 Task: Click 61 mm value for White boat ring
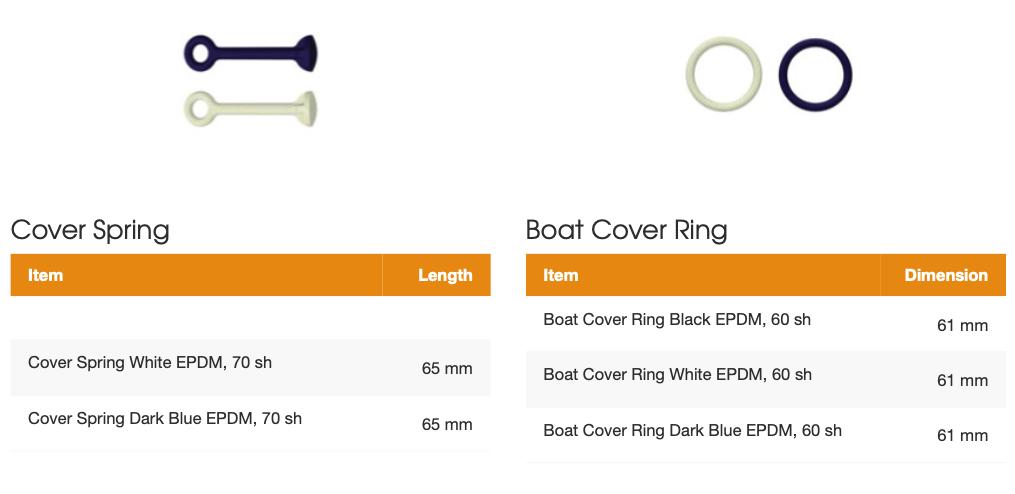click(963, 381)
